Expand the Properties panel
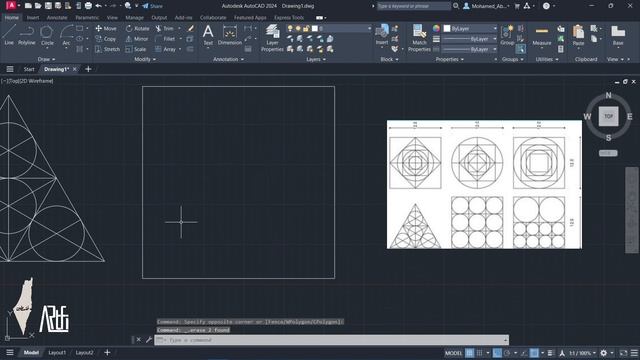The height and width of the screenshot is (360, 640). (449, 59)
